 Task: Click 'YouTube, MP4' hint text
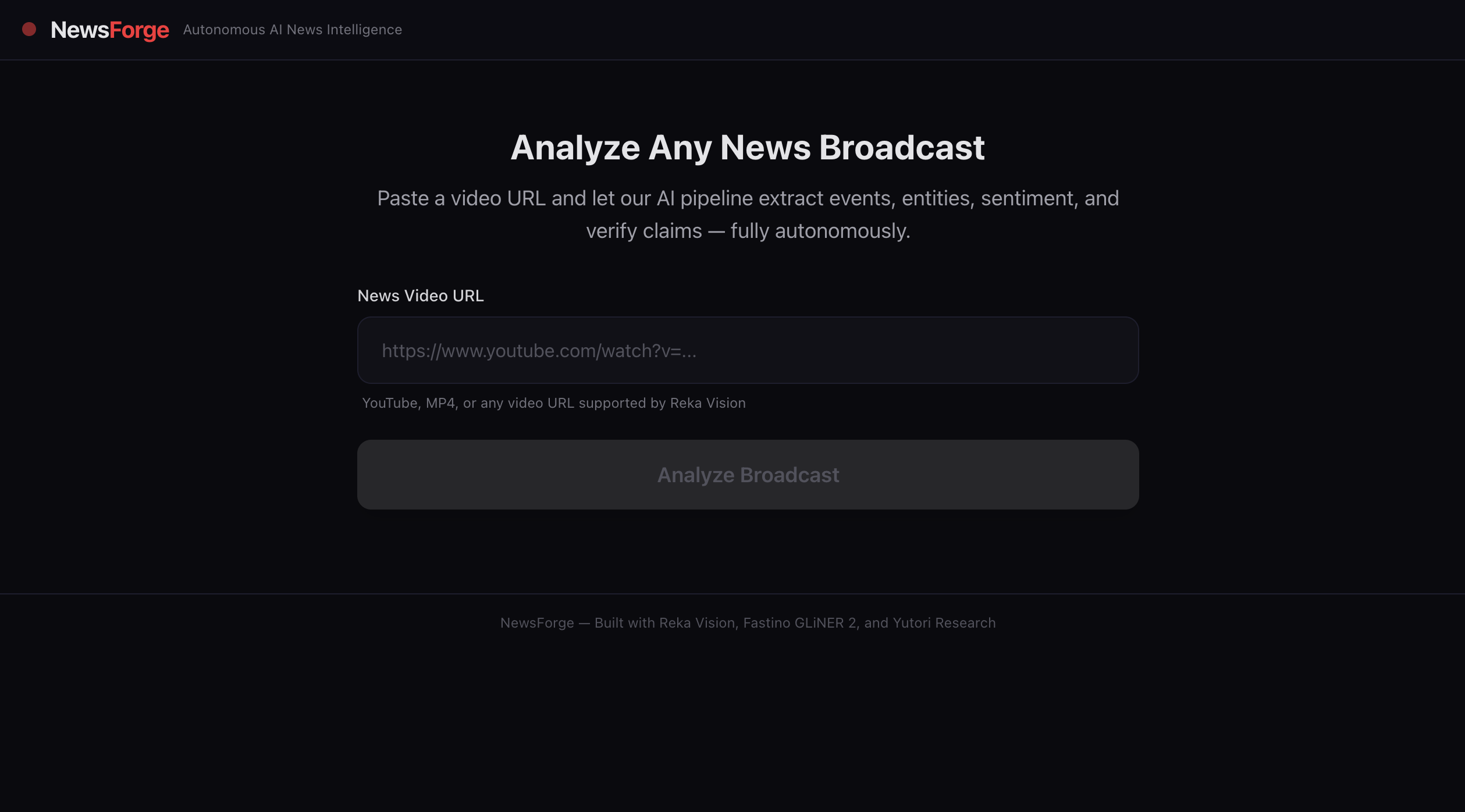(x=408, y=403)
